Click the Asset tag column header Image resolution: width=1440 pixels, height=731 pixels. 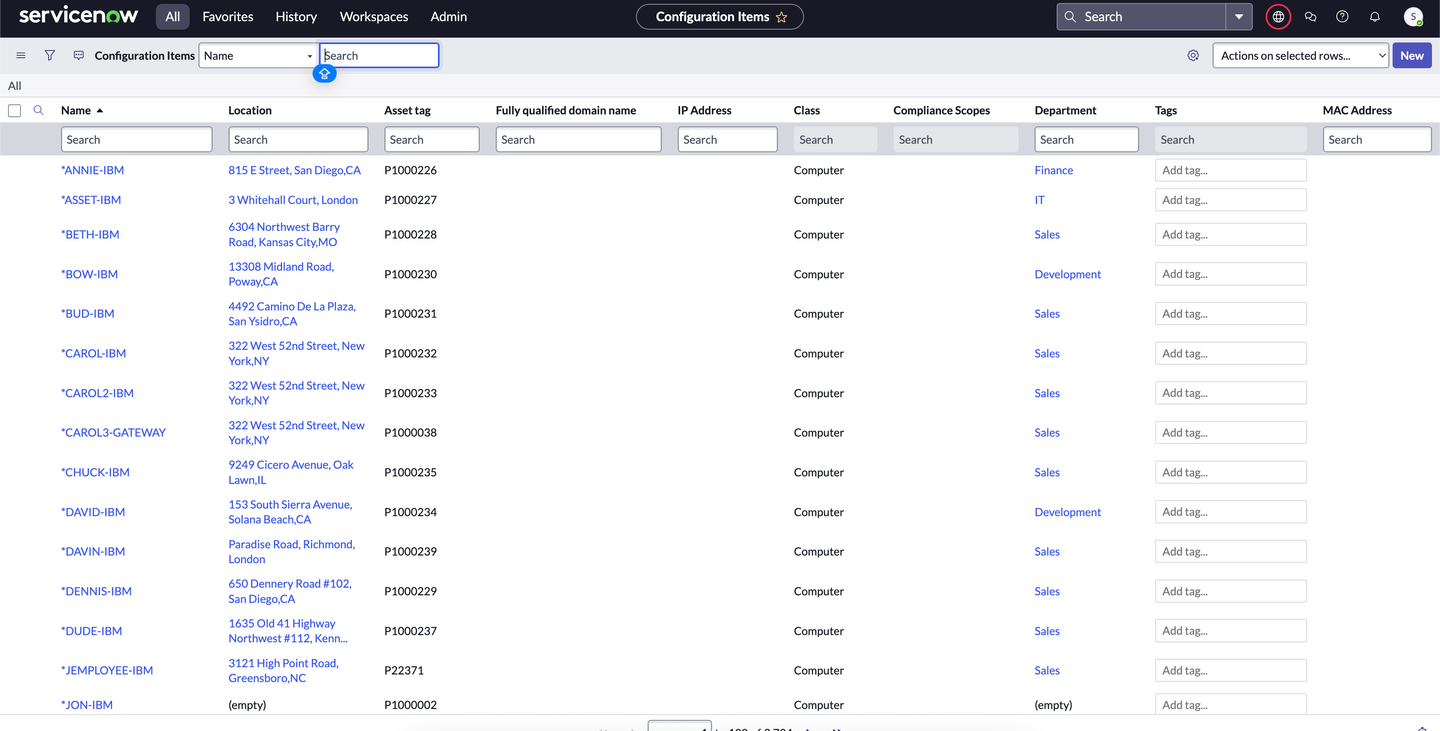click(x=407, y=110)
